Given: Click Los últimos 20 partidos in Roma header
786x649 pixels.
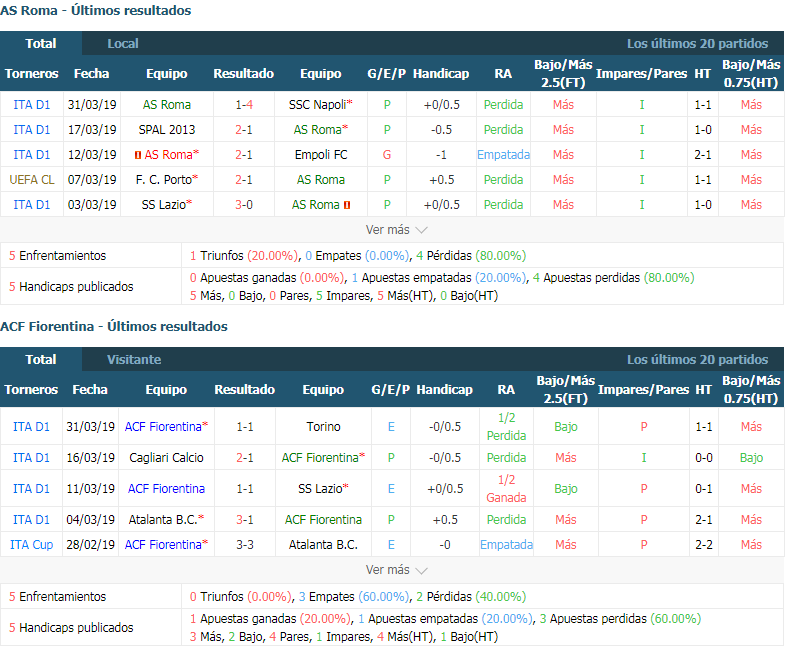Looking at the screenshot, I should 697,44.
